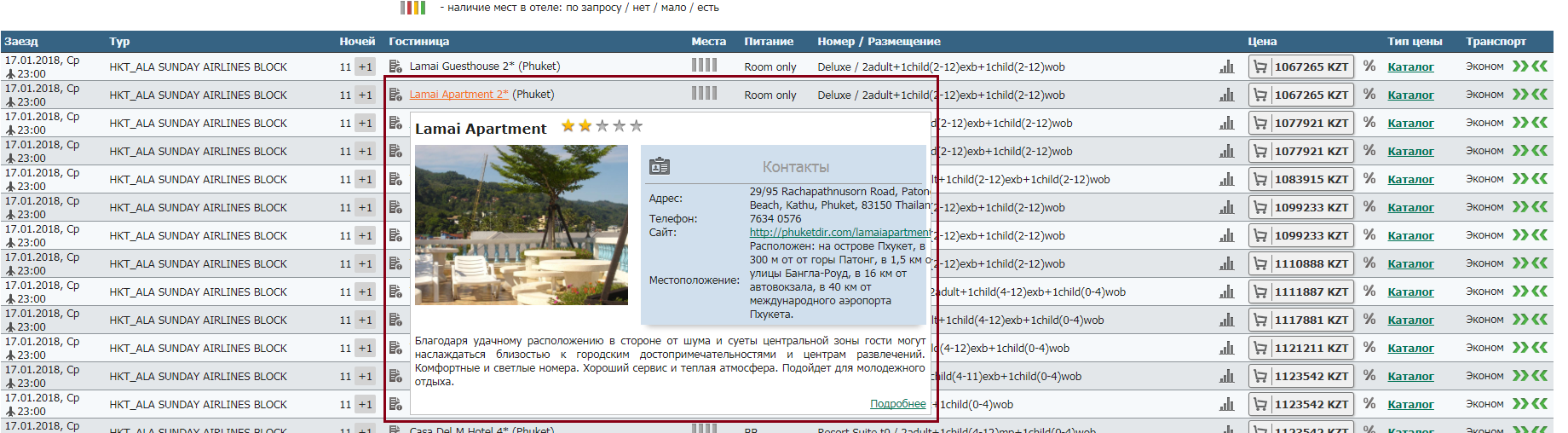Click the cart icon for 1111887 KZT
Image resolution: width=1568 pixels, height=433 pixels.
coord(1260,292)
